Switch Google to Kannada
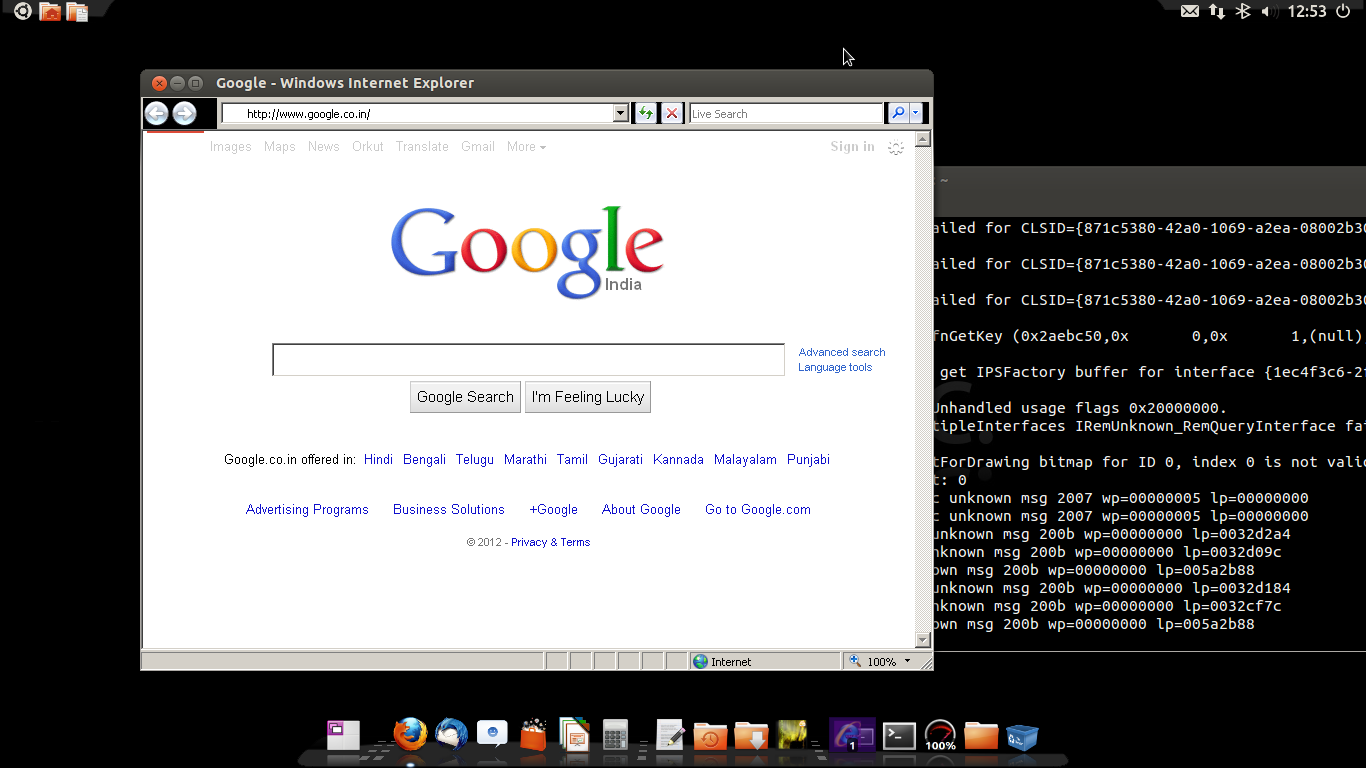Viewport: 1366px width, 768px height. 678,460
